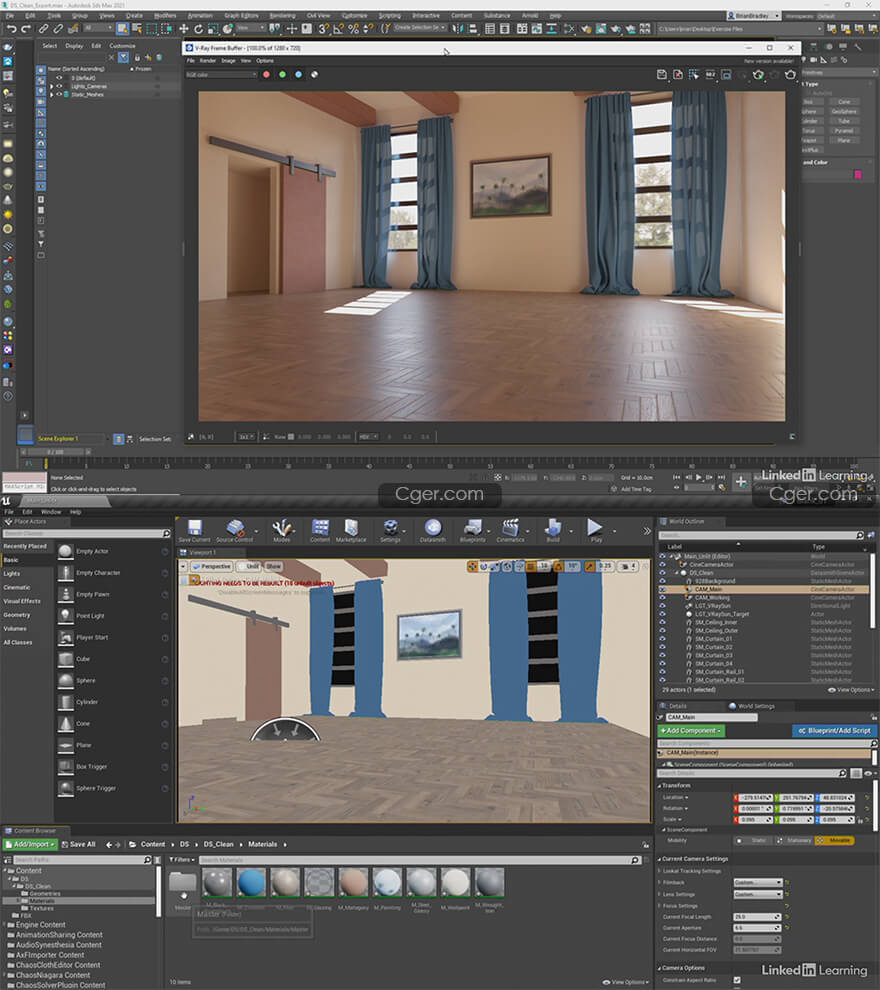Open the Marketplace from Unreal toolbar
The width and height of the screenshot is (880, 990).
tap(351, 530)
